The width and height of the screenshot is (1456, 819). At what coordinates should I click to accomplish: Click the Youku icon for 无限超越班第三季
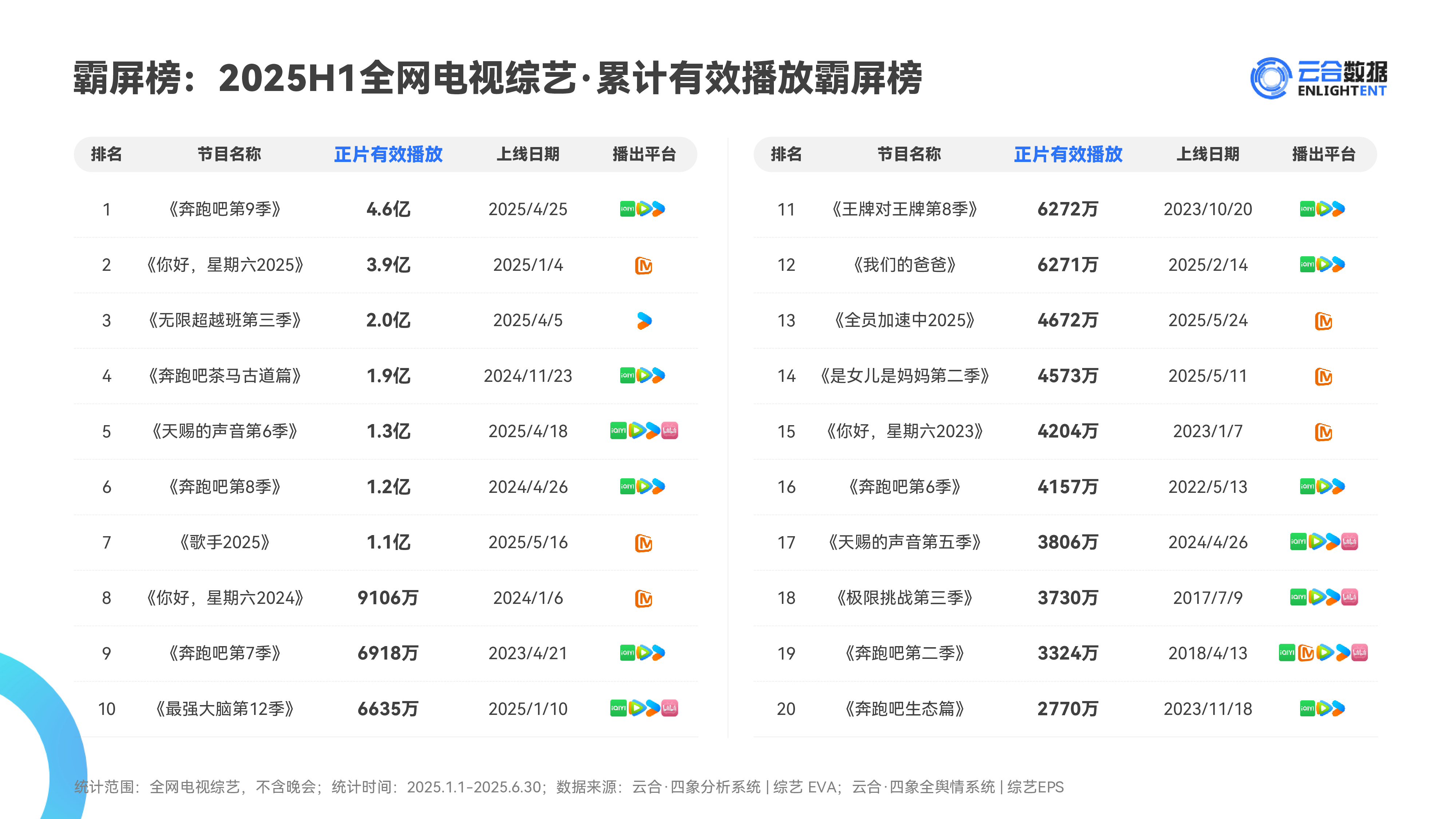[x=644, y=320]
